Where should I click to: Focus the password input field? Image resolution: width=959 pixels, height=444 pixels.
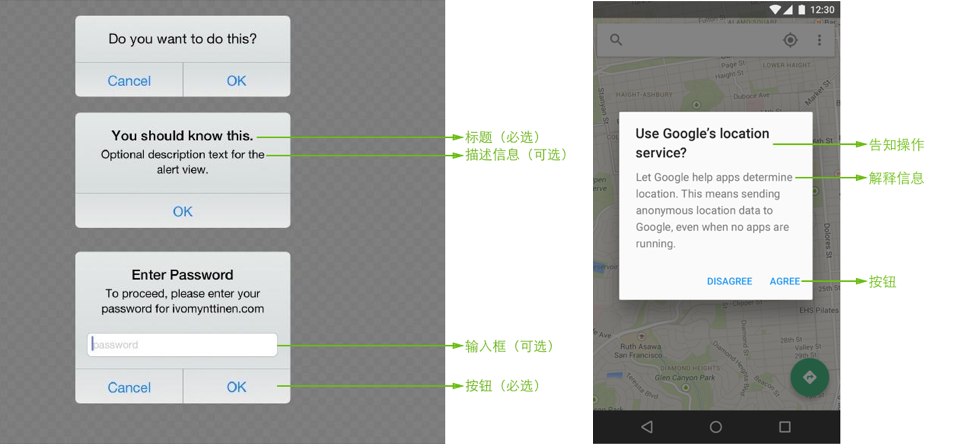tap(182, 345)
